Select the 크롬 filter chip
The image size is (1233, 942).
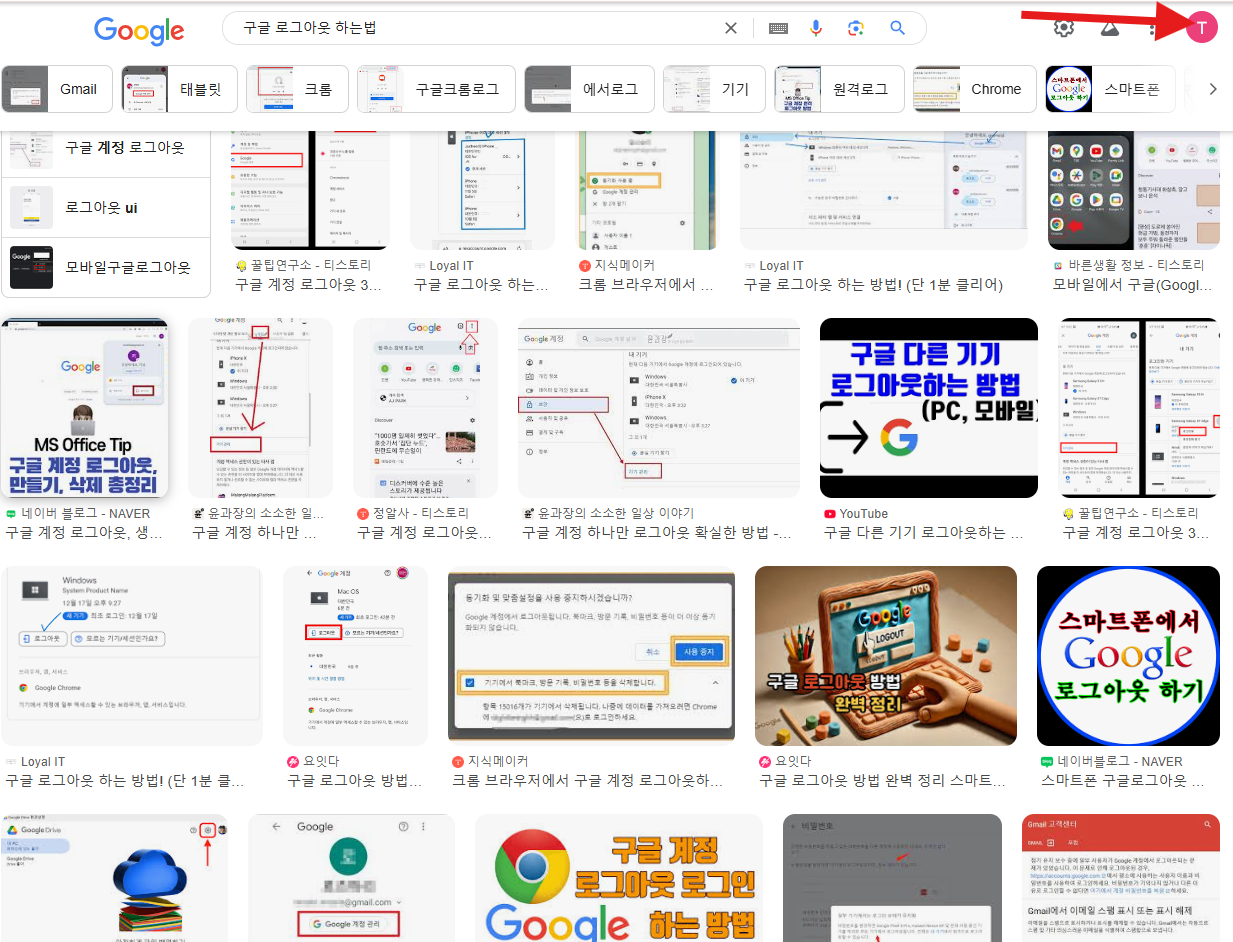pyautogui.click(x=297, y=89)
